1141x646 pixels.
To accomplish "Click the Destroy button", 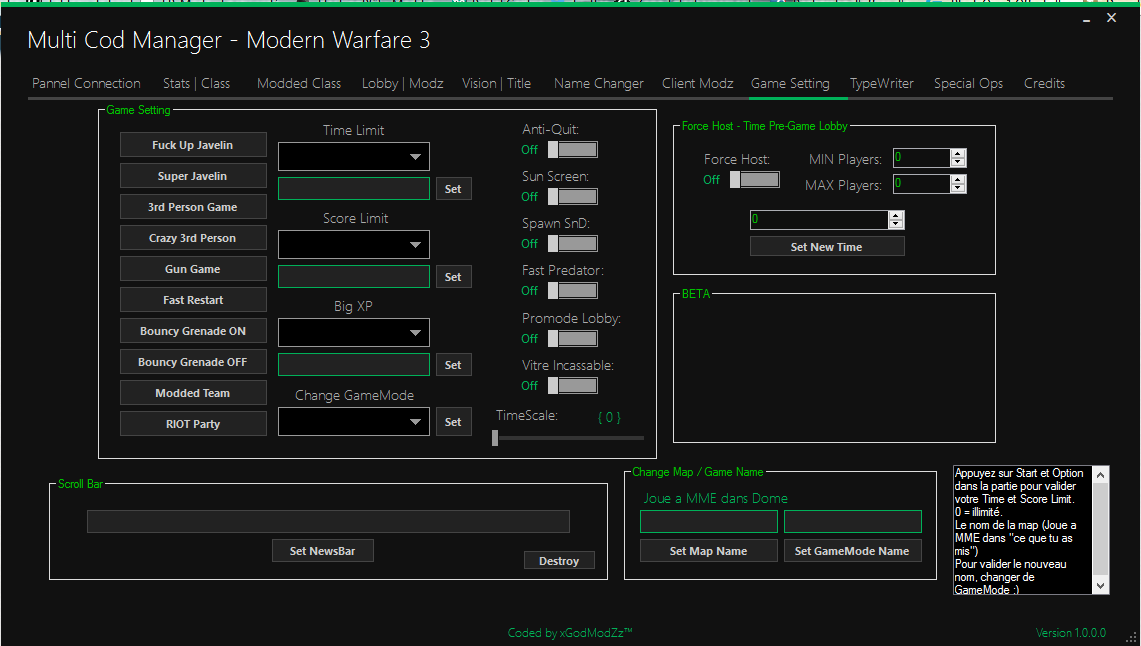I will (559, 561).
